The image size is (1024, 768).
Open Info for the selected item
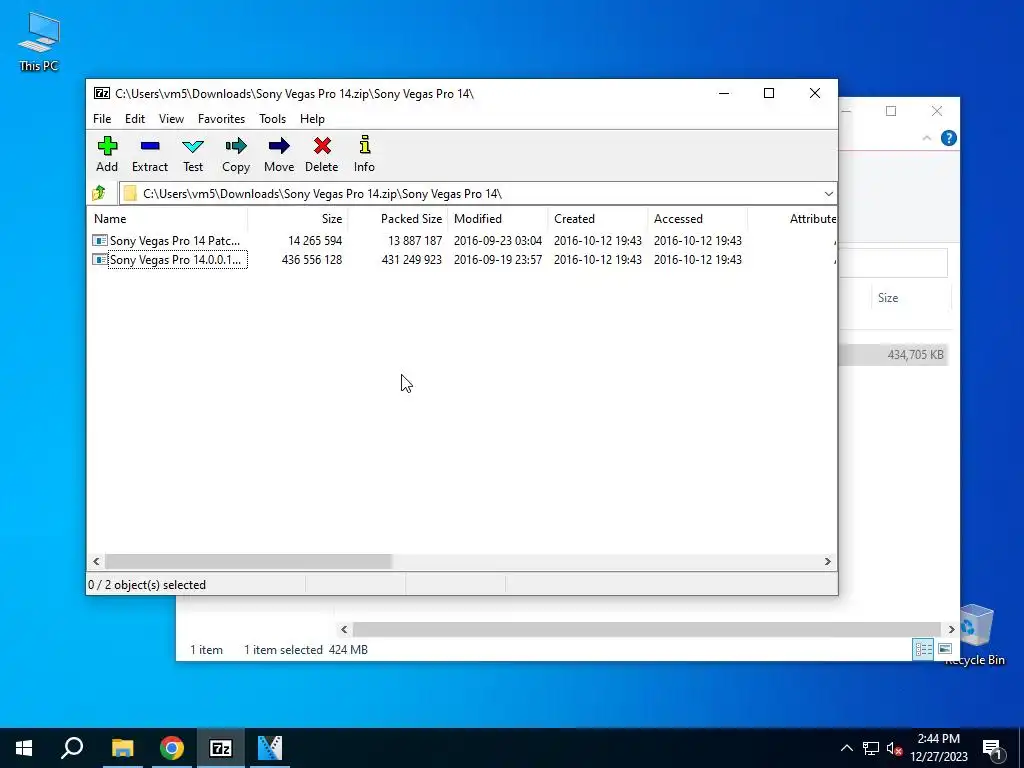coord(364,144)
